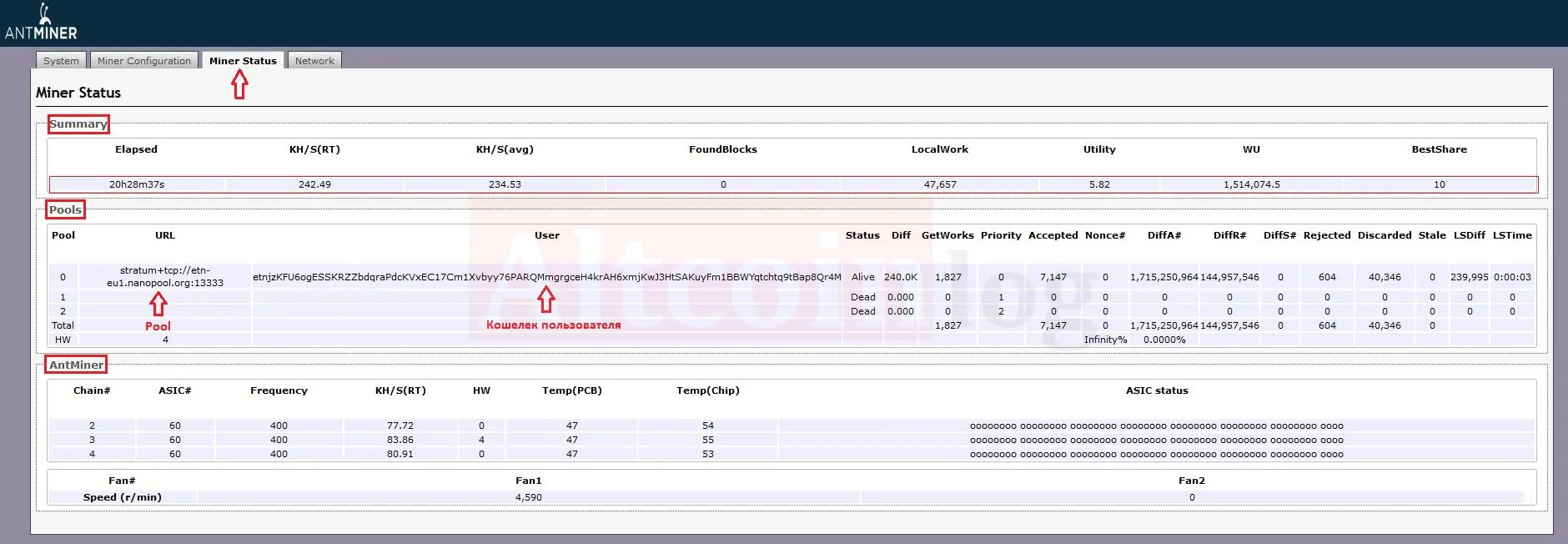
Task: Click the URL column header
Action: [x=165, y=235]
